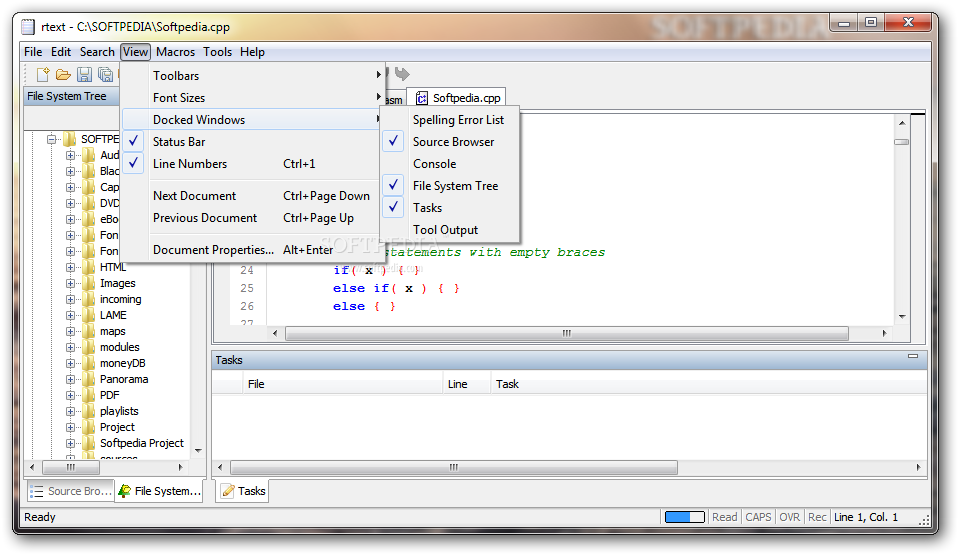Image resolution: width=959 pixels, height=555 pixels.
Task: Click the Source Browser tab list icon
Action: [x=37, y=491]
